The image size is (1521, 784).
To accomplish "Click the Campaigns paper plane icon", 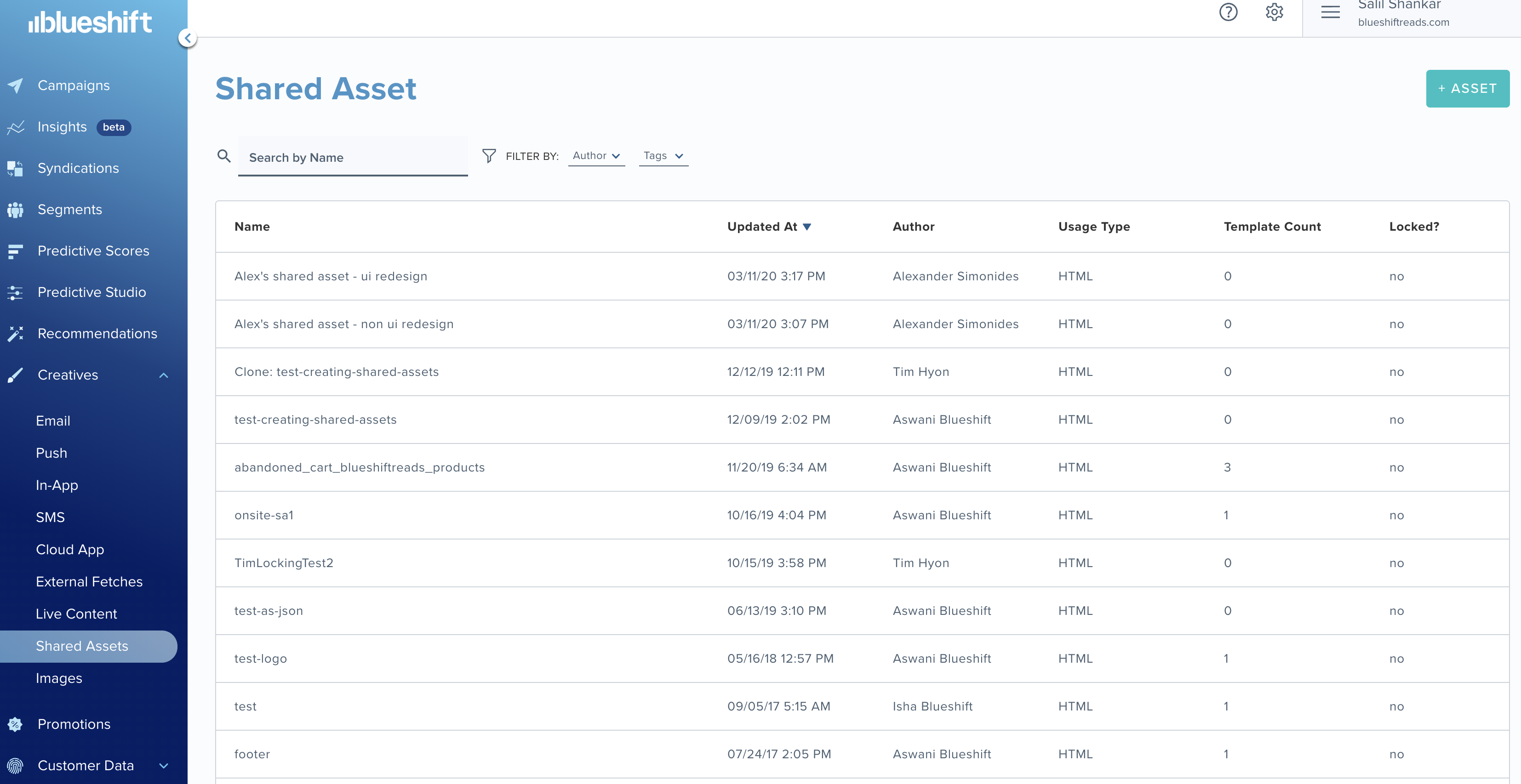I will click(15, 85).
